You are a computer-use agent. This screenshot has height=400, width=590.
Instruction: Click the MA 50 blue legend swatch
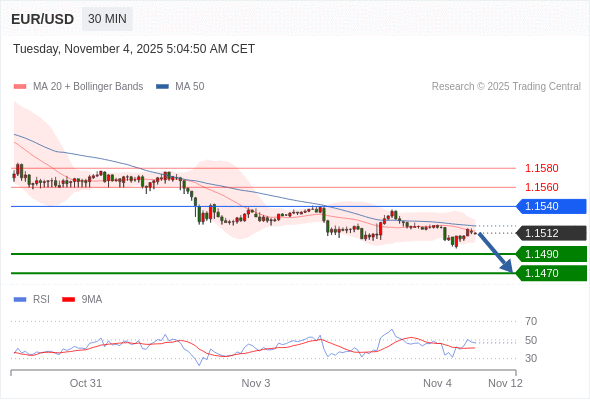point(162,87)
